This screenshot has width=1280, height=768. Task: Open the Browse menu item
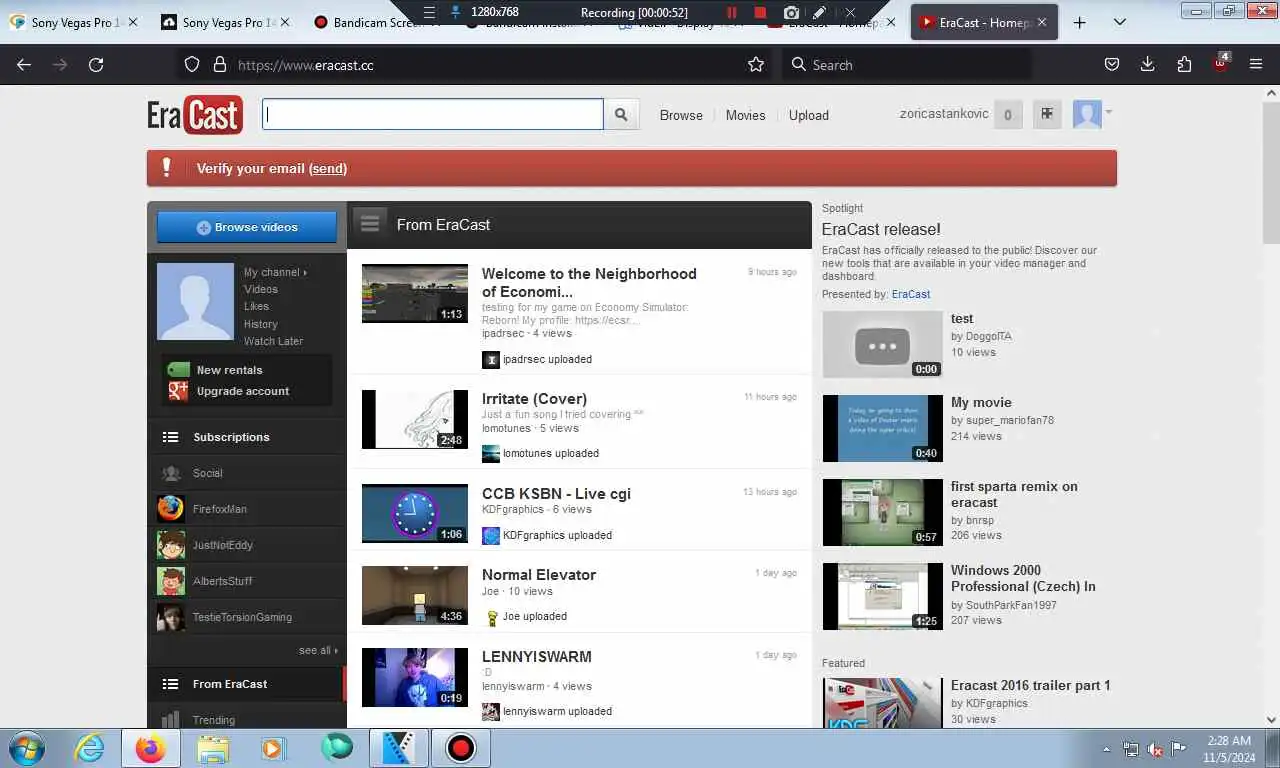(x=681, y=115)
